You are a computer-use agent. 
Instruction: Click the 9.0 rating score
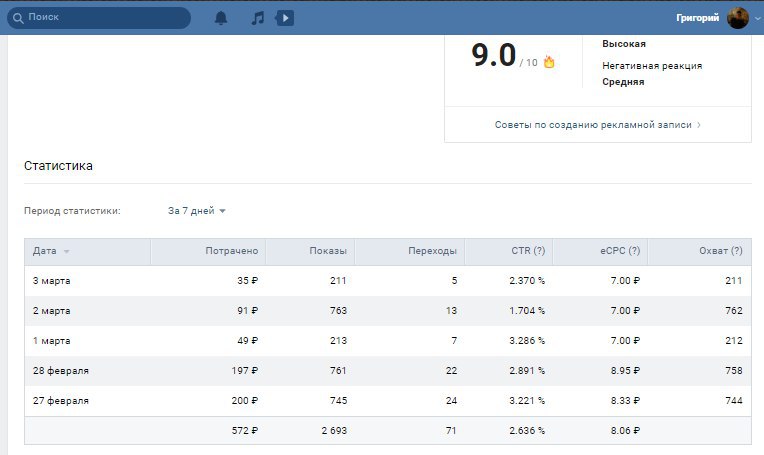tap(494, 55)
